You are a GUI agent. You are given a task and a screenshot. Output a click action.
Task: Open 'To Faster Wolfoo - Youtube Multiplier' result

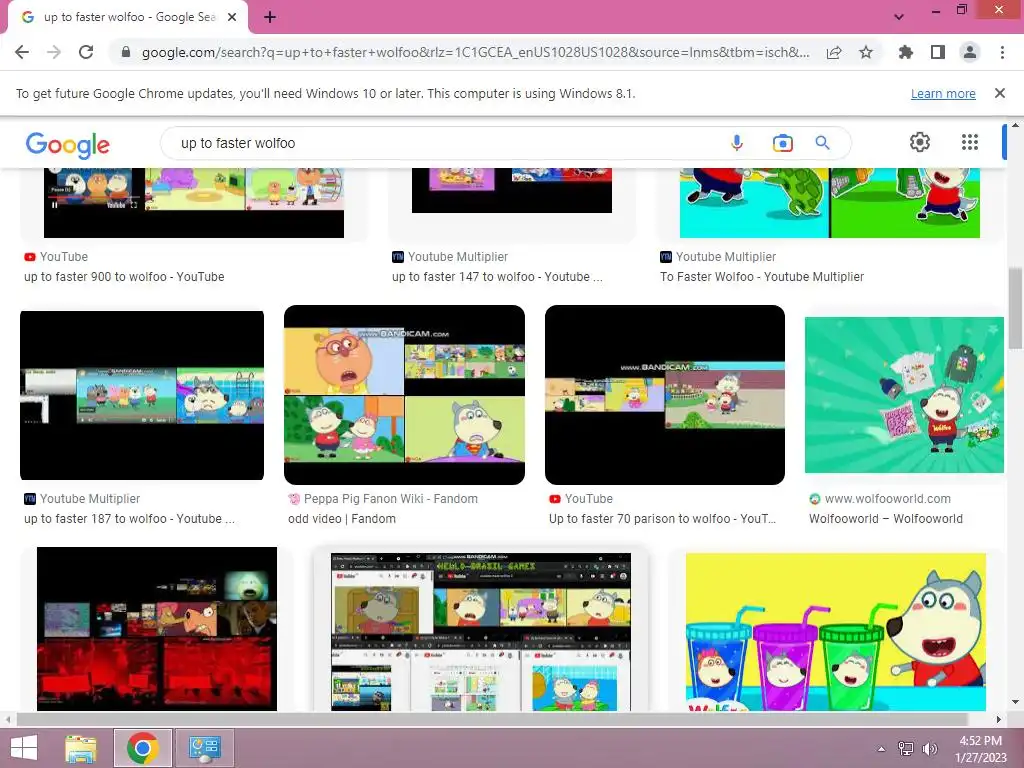coord(761,277)
